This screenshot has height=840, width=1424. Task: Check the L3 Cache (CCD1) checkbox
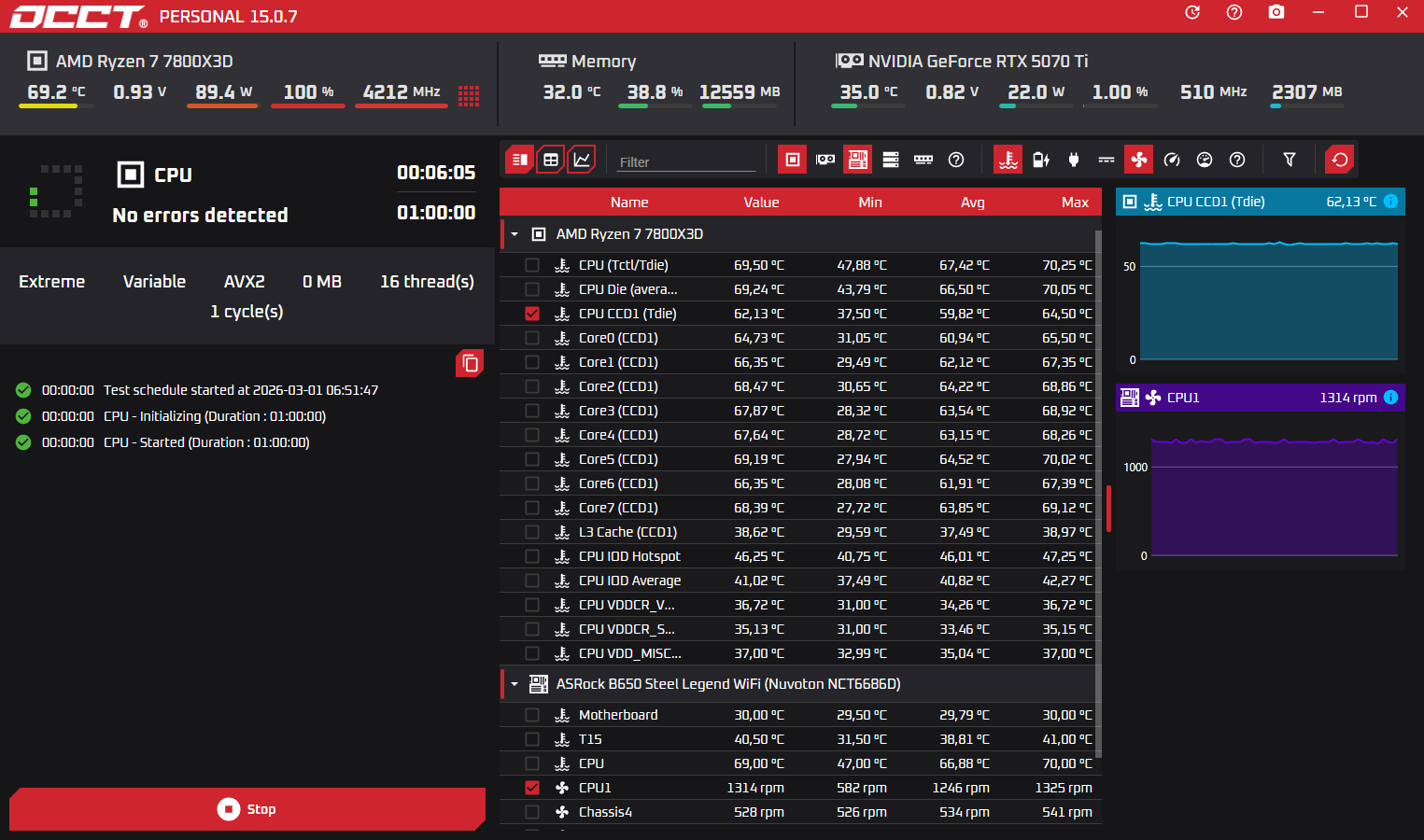pos(532,532)
